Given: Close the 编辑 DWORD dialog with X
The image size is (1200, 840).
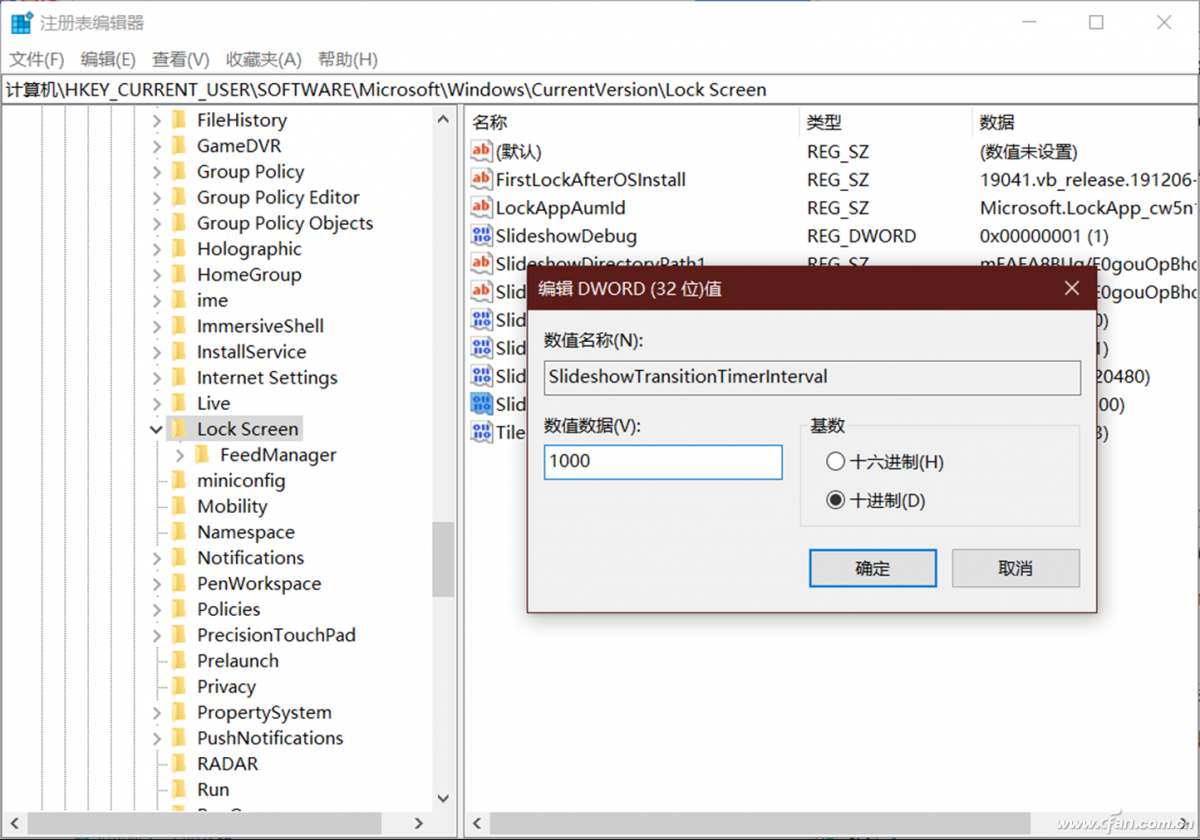Looking at the screenshot, I should pos(1072,289).
